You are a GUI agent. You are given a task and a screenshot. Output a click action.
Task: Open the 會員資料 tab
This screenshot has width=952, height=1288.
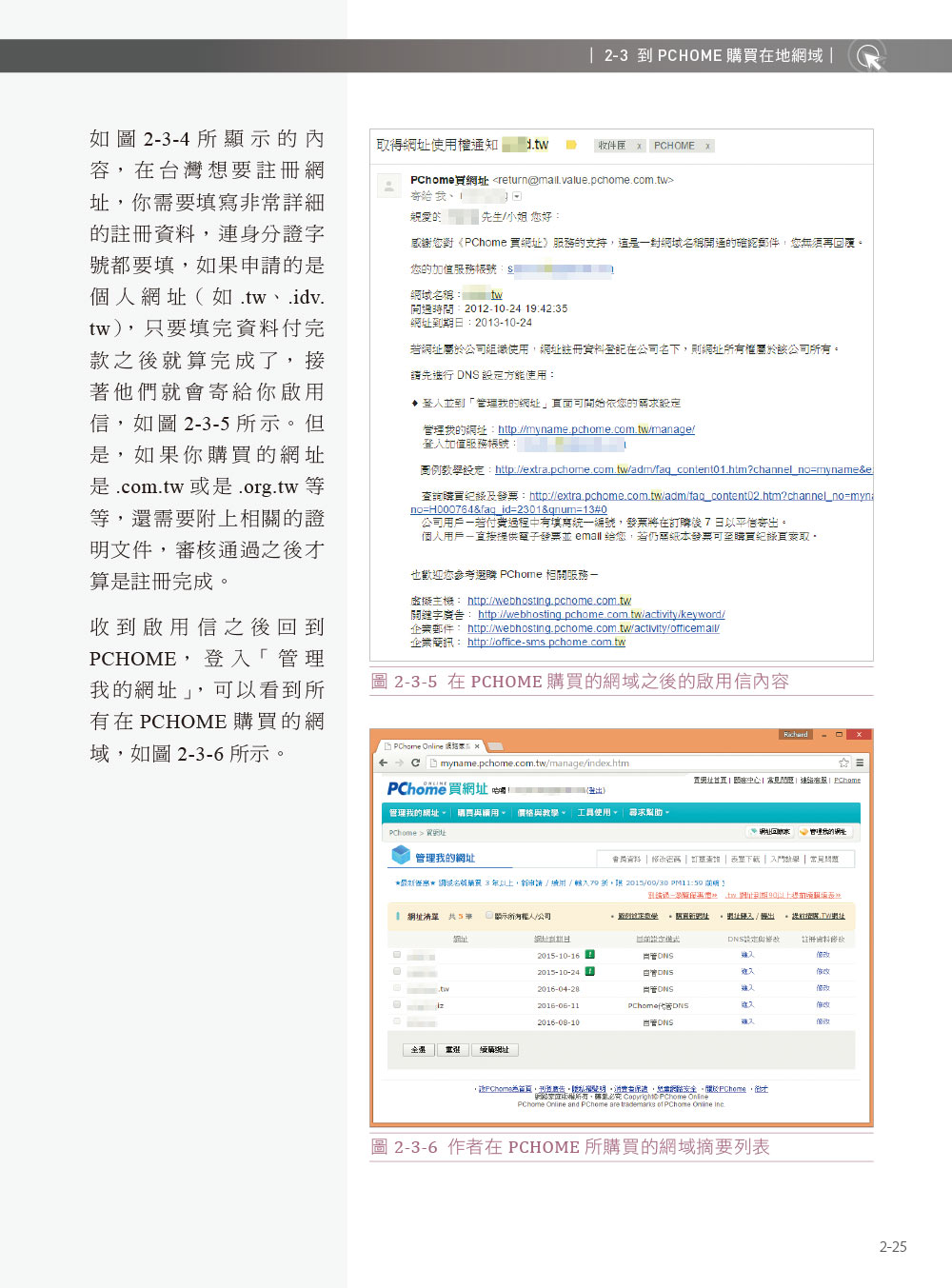click(626, 859)
